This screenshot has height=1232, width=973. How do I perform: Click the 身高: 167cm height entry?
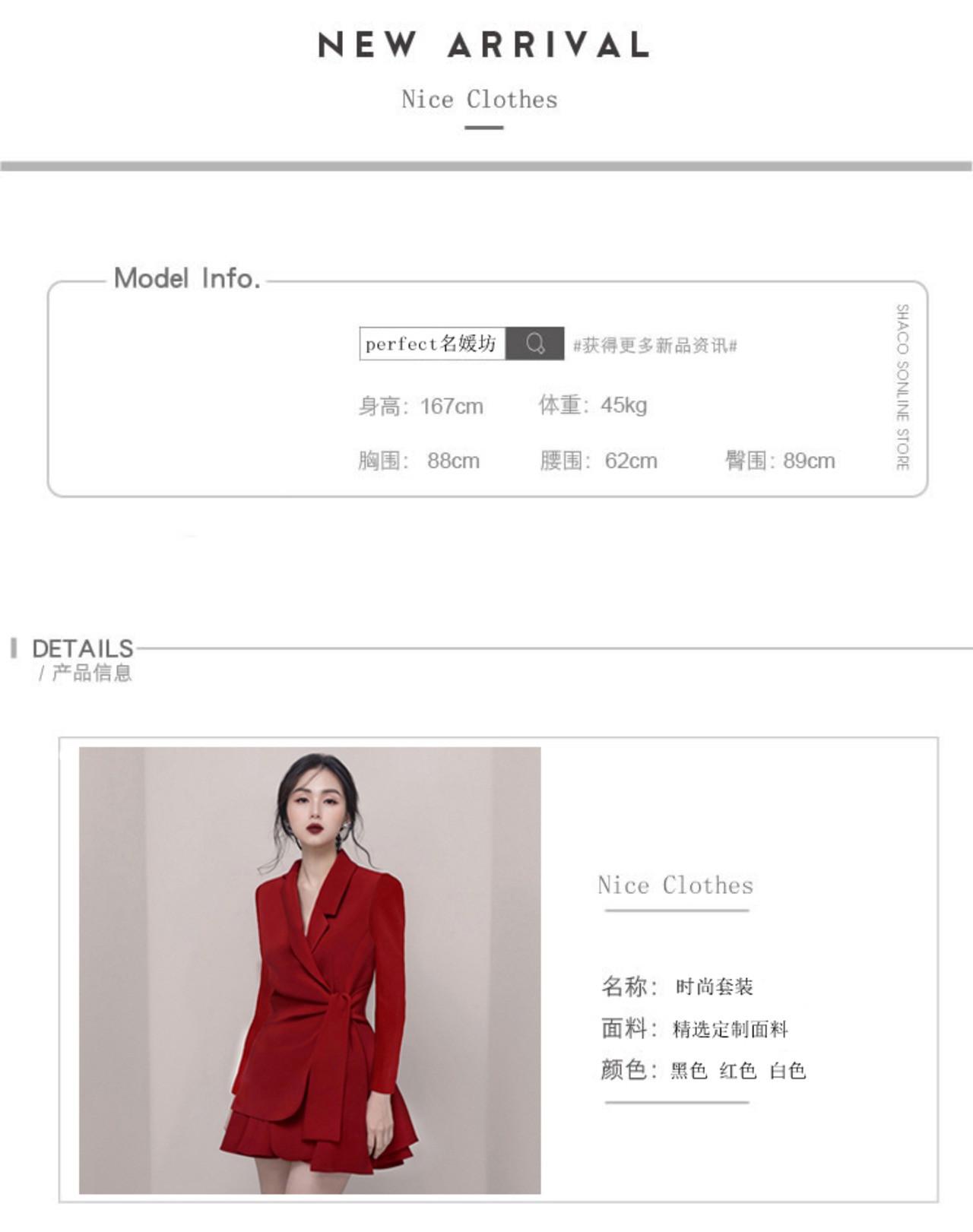tap(420, 406)
